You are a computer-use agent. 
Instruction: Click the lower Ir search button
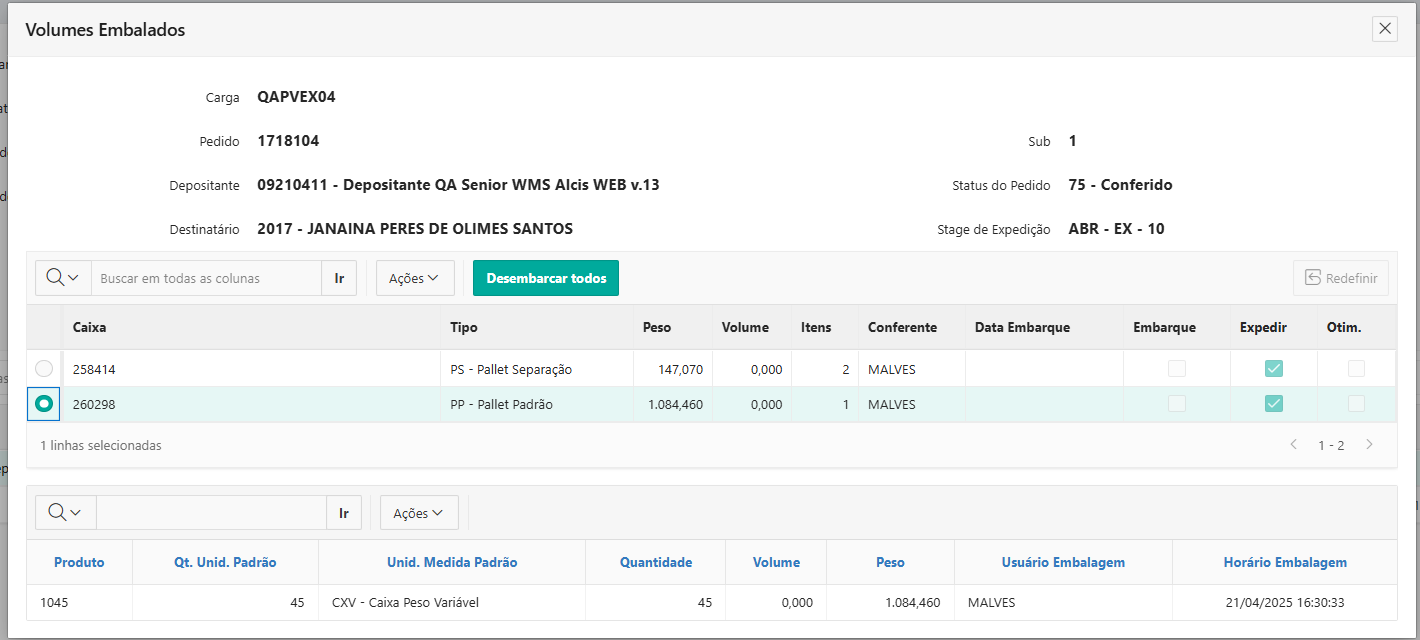tap(343, 513)
